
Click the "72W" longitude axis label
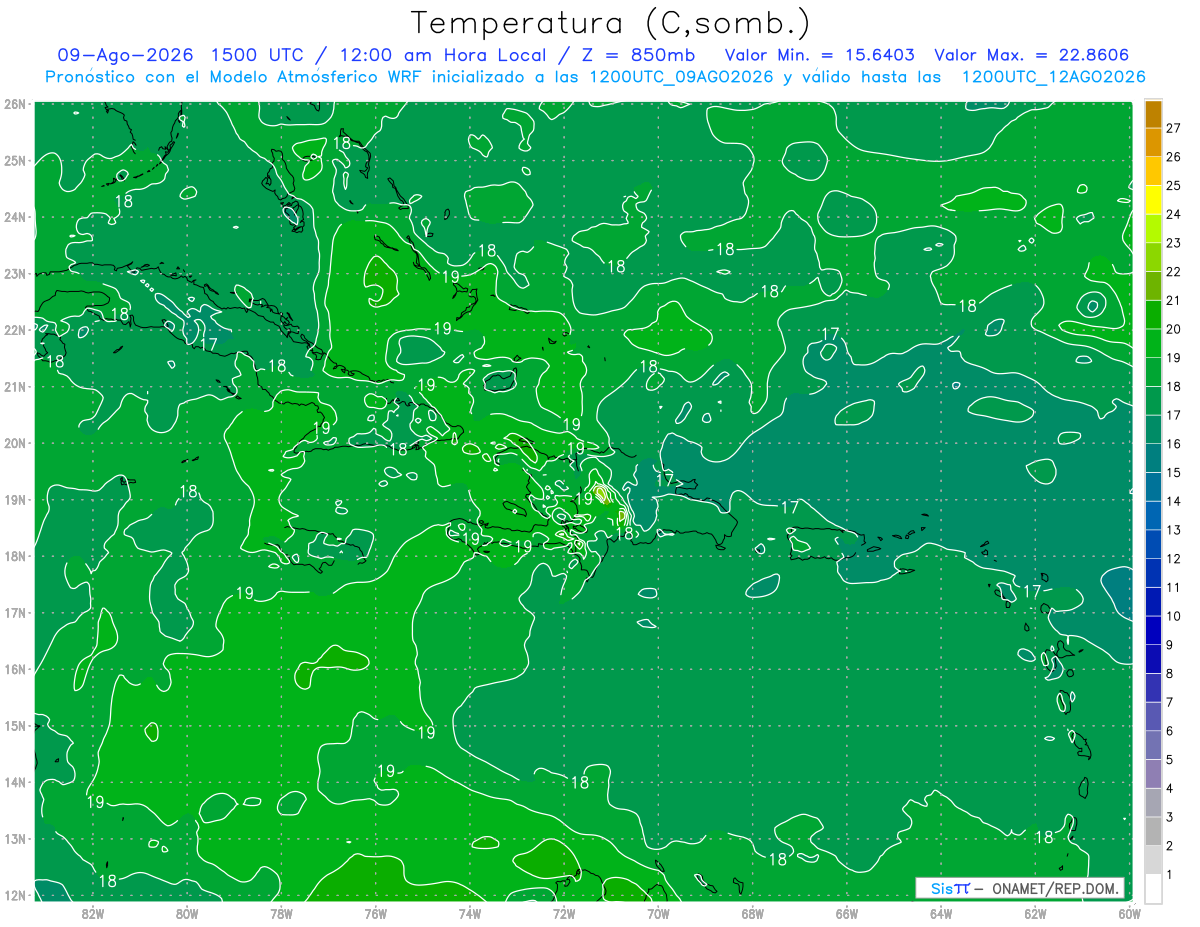(x=564, y=912)
